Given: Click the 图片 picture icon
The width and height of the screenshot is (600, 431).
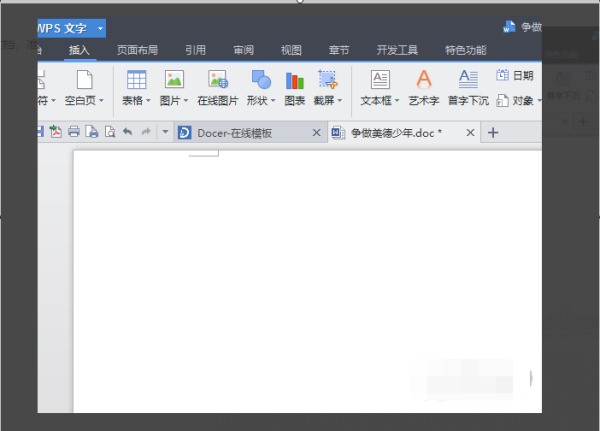Looking at the screenshot, I should point(174,80).
